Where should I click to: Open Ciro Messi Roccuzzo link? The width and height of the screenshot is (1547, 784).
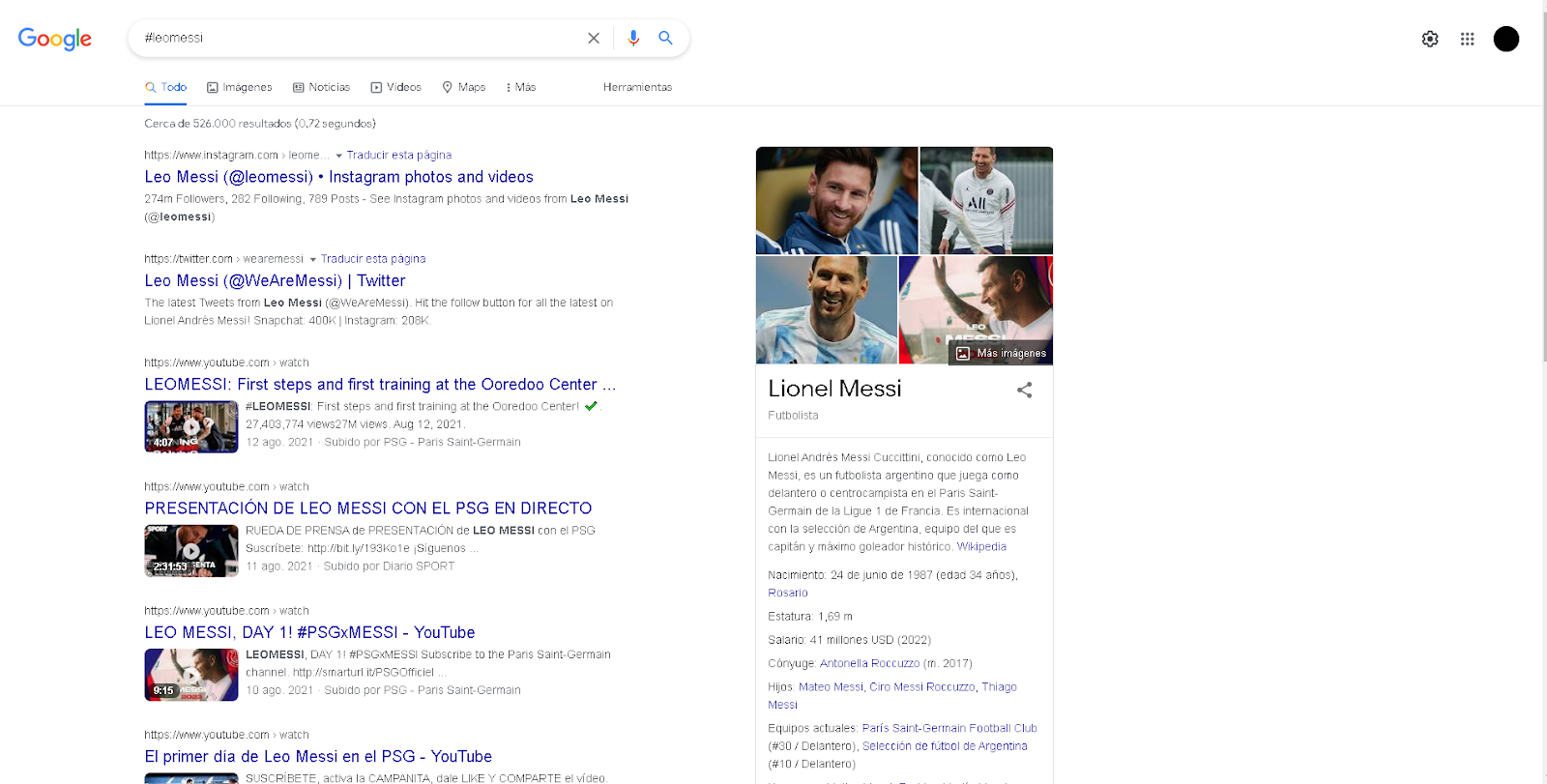point(922,687)
